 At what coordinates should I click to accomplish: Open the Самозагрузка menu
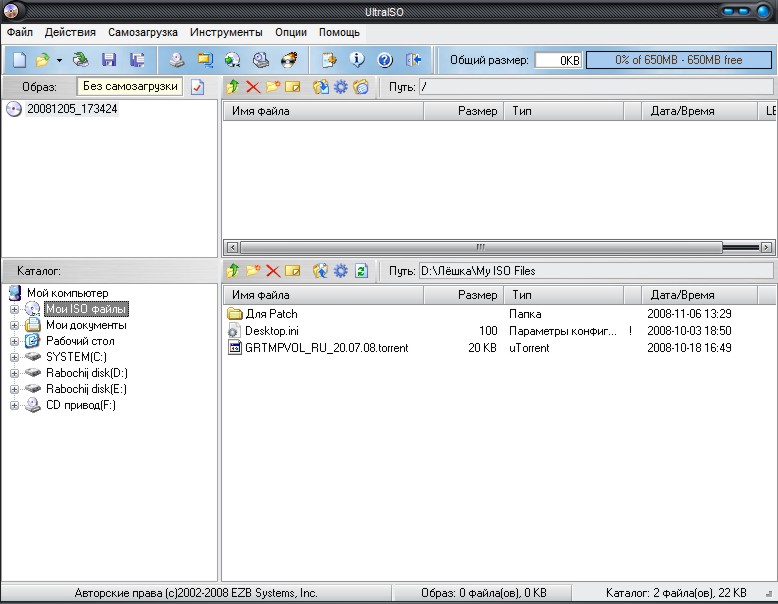143,32
